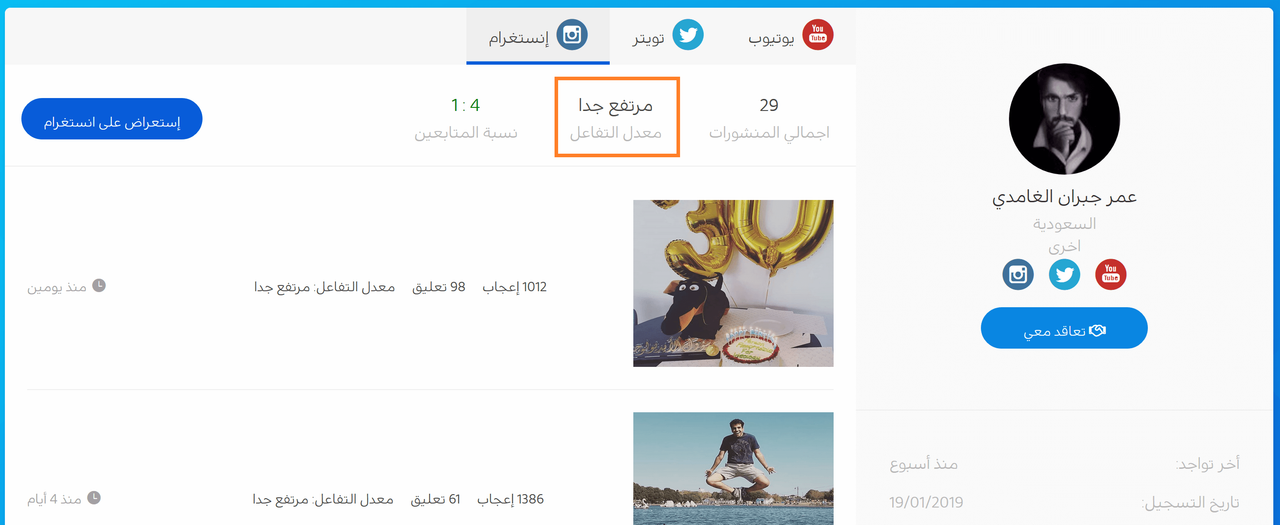Click the تعاقد معي button

click(1064, 328)
